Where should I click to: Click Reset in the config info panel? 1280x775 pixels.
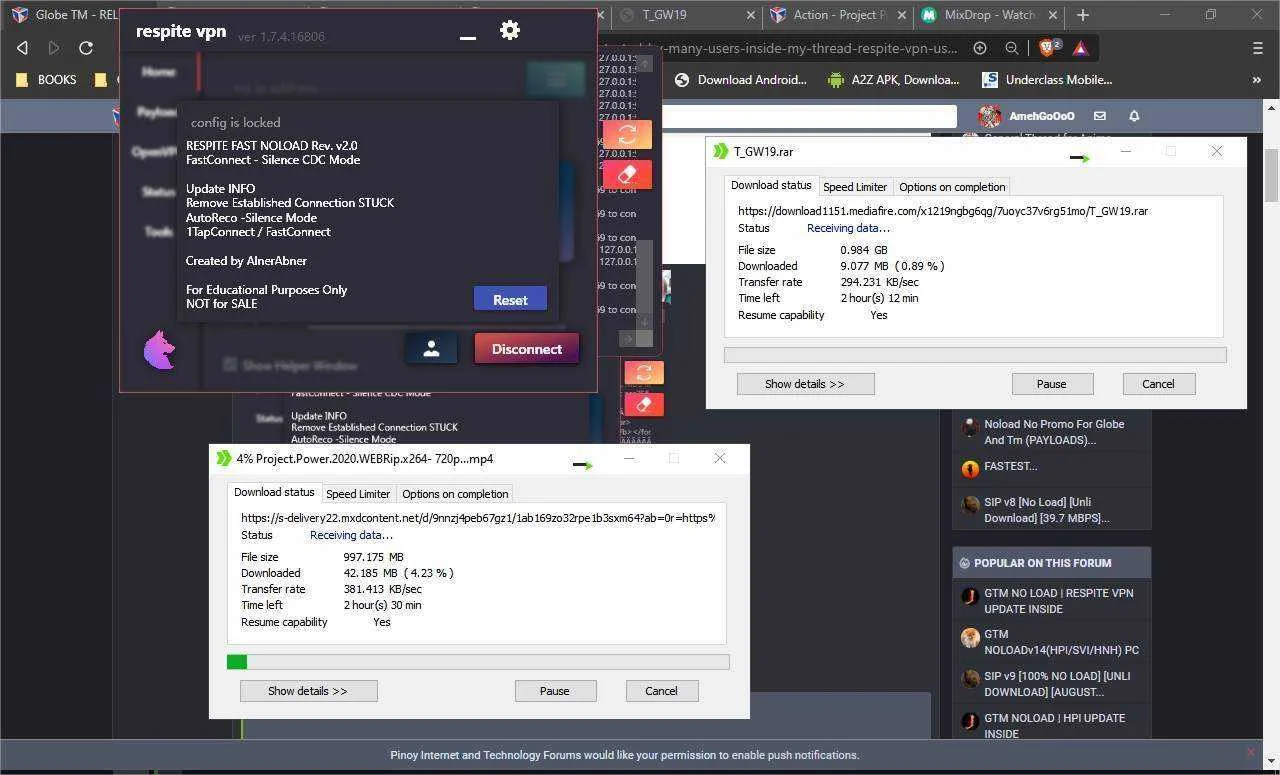tap(510, 299)
